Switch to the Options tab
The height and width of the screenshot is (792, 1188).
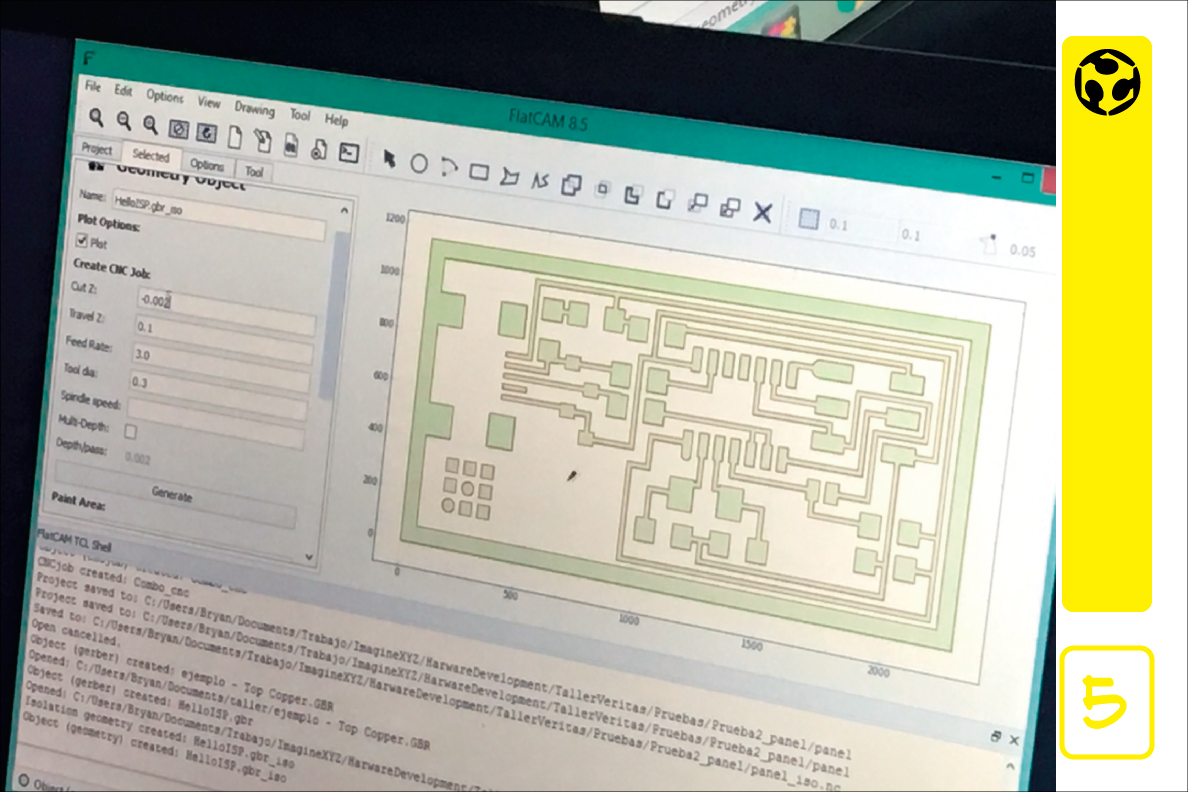207,164
